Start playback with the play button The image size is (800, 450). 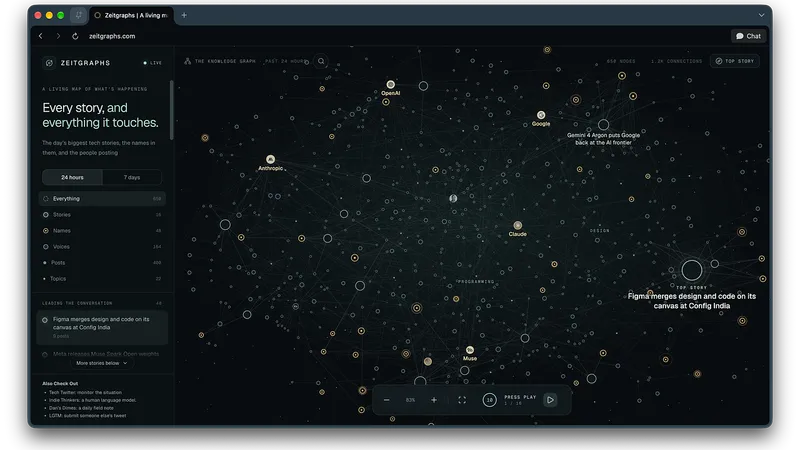pos(550,400)
